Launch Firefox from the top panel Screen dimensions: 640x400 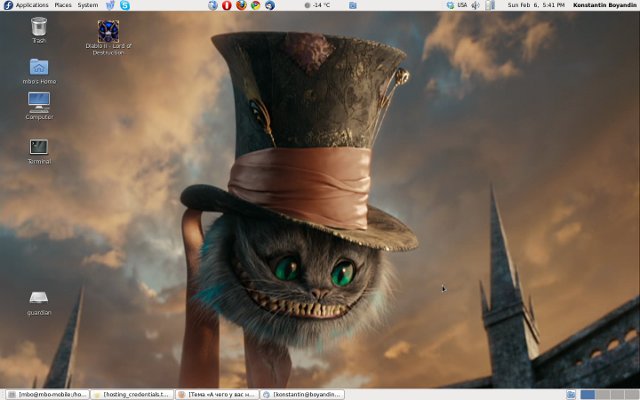[x=241, y=5]
